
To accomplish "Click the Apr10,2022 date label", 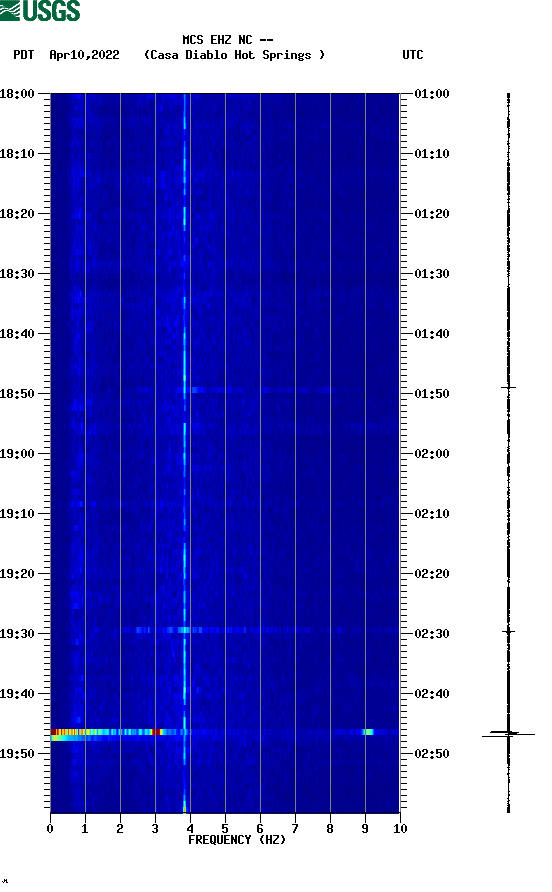I will point(84,55).
